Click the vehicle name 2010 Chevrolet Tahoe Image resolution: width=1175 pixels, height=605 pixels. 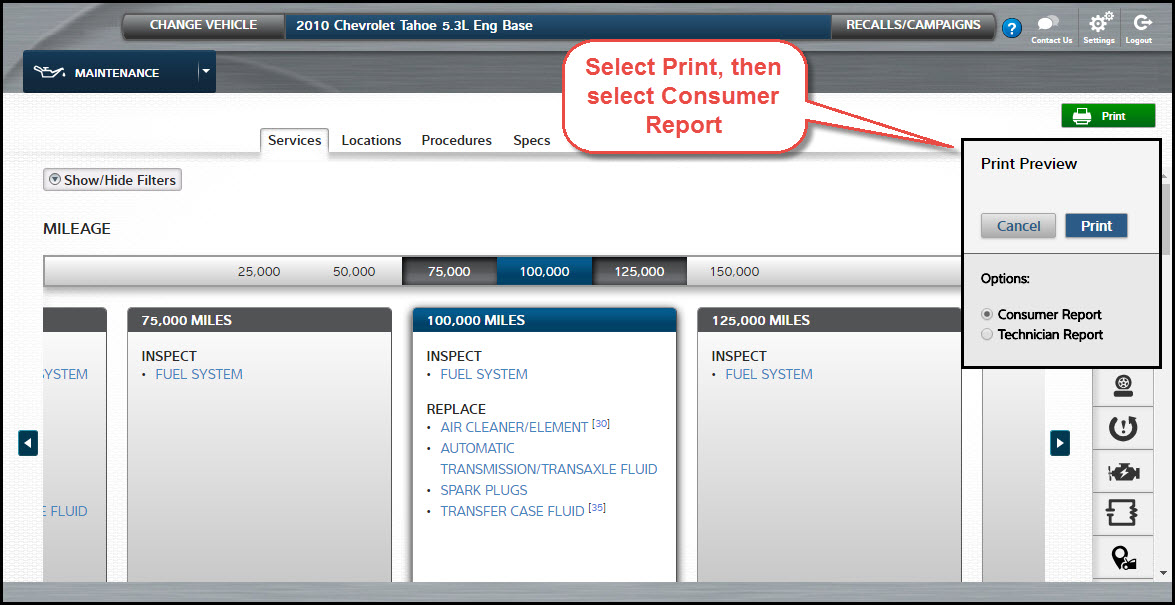coord(414,25)
